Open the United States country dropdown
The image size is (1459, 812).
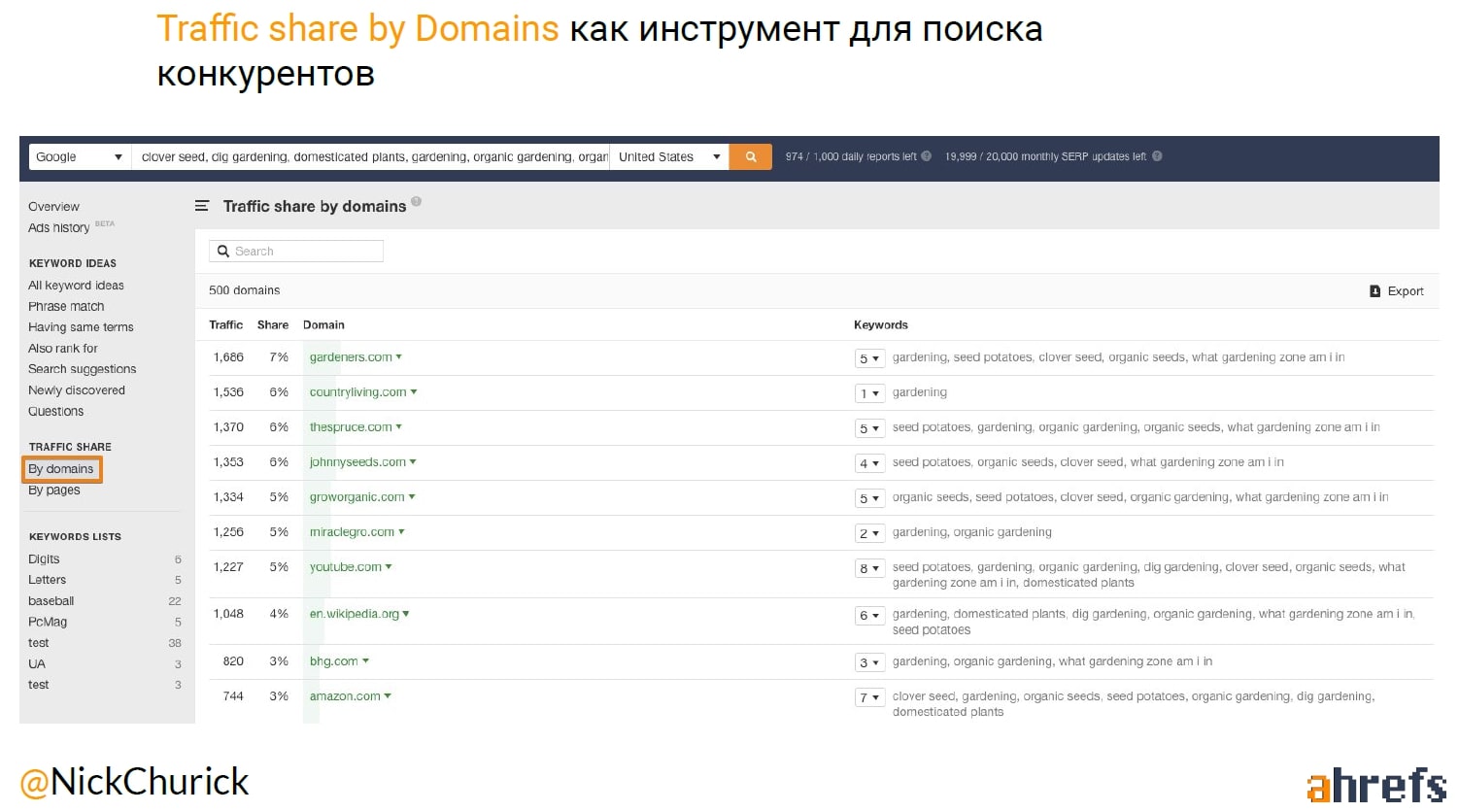coord(669,156)
